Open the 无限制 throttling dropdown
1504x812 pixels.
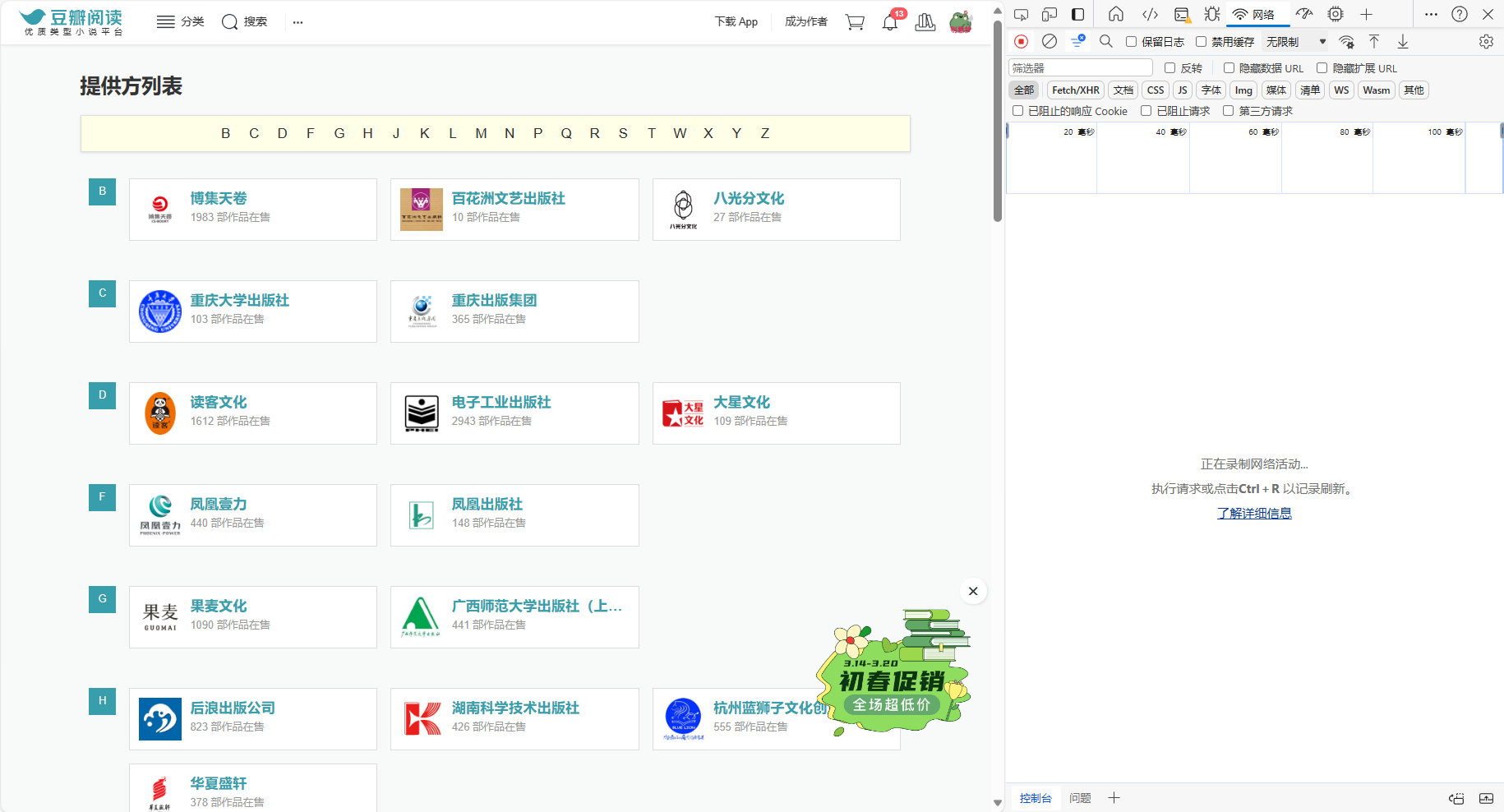pos(1296,42)
